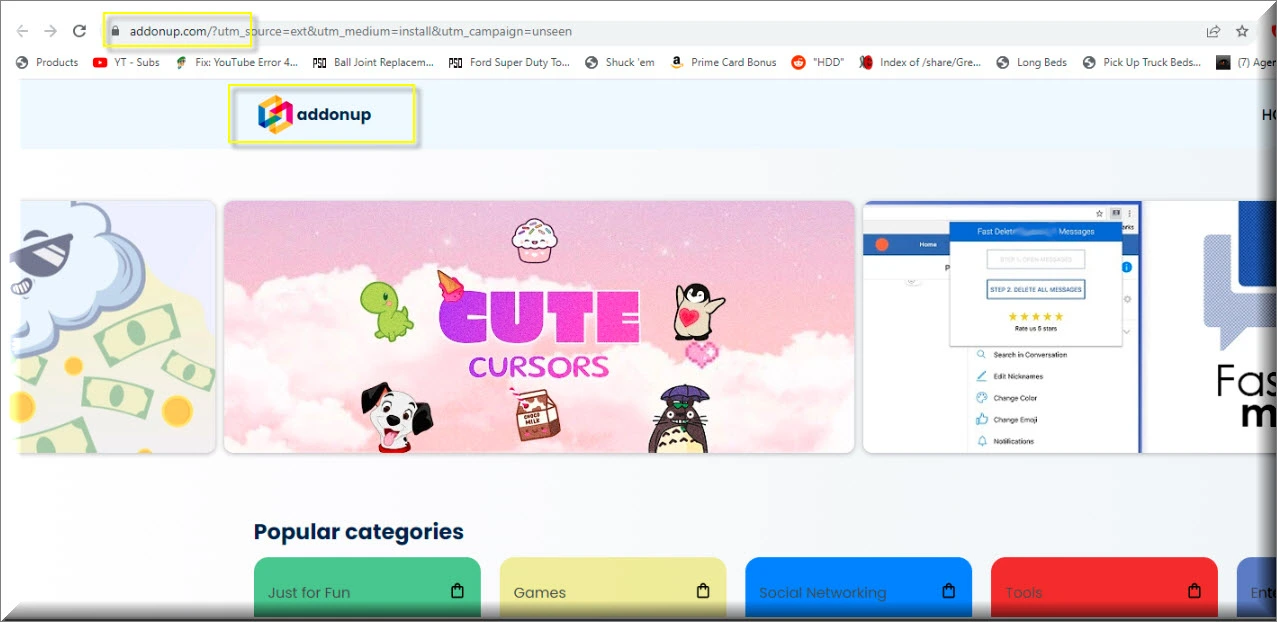
Task: Open the Shuck 'em bookmark
Action: (620, 62)
